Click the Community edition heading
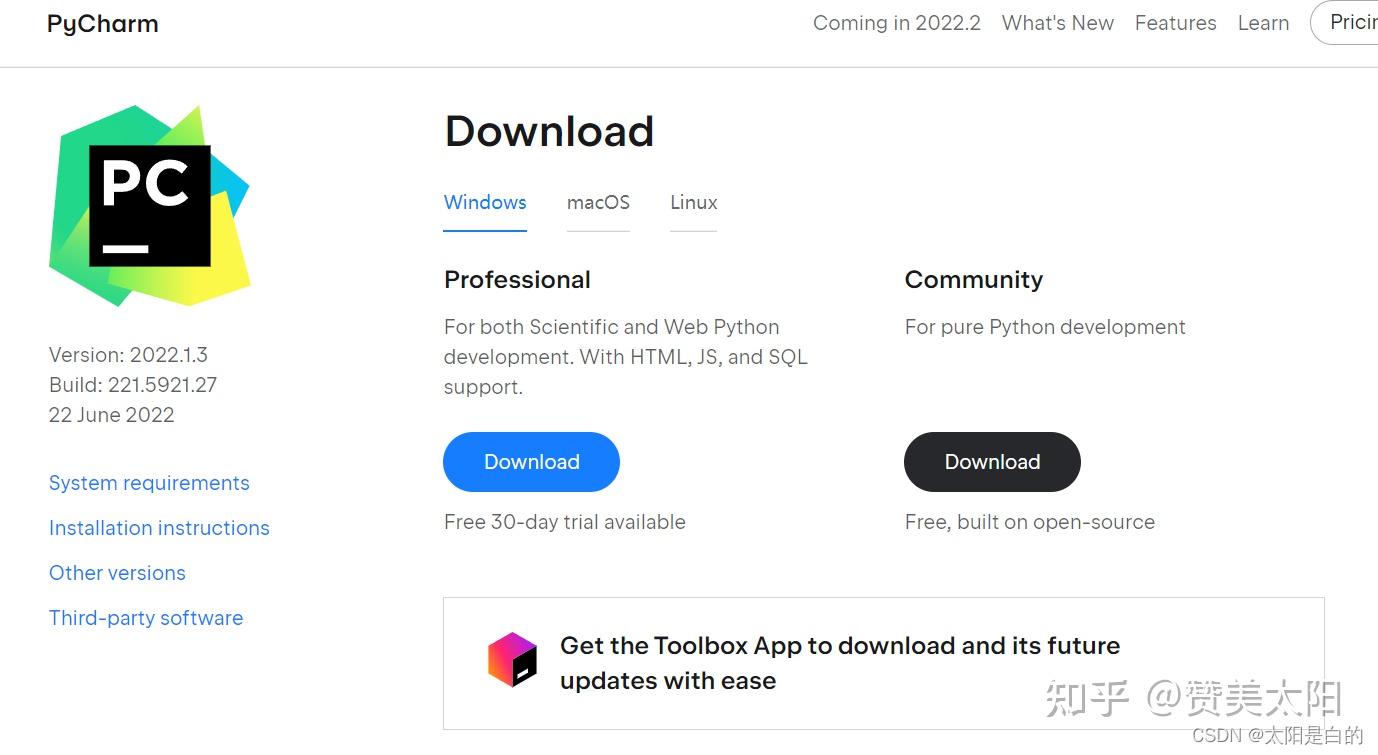The image size is (1378, 755). (x=974, y=280)
